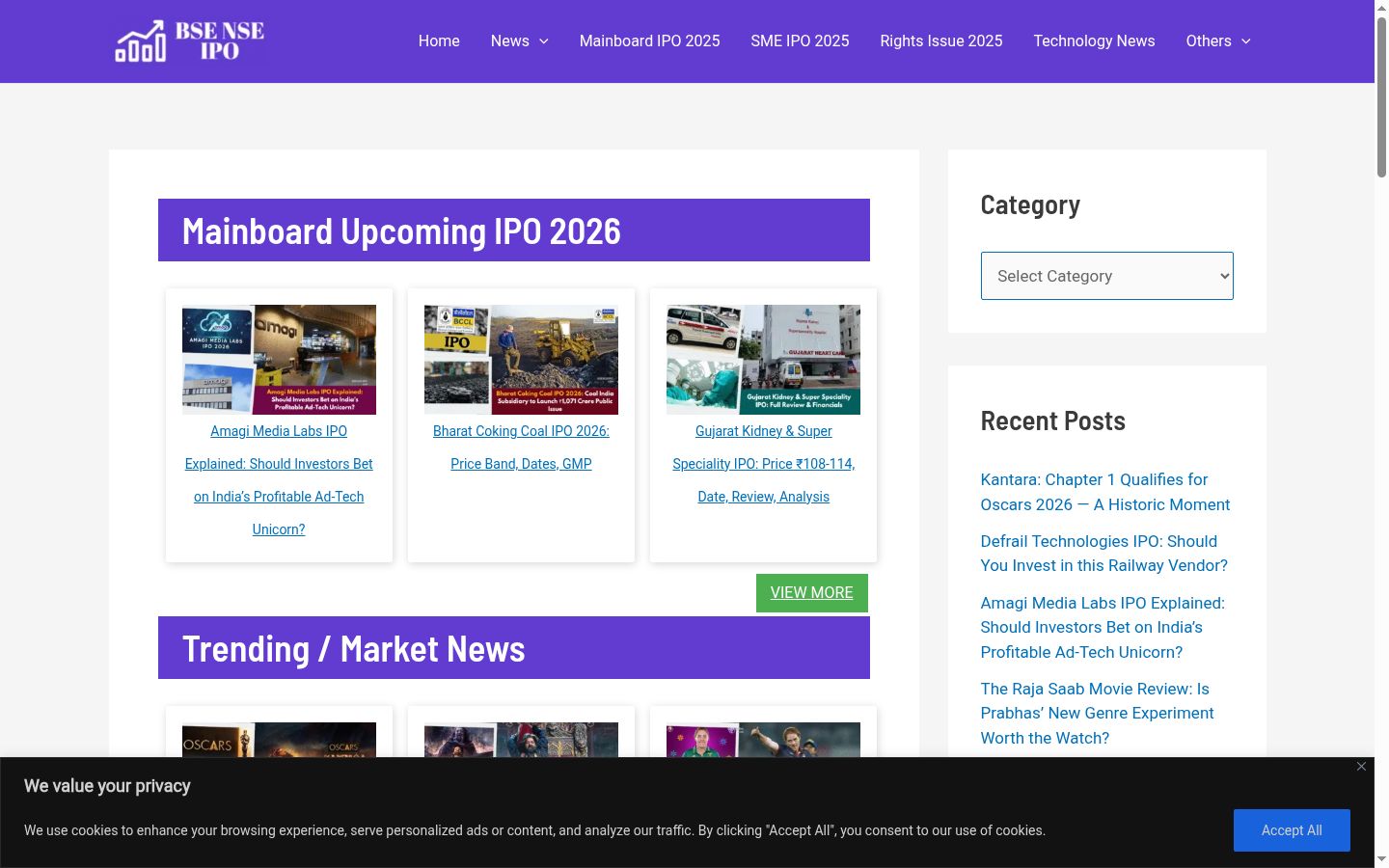
Task: Expand the News submenu chevron
Action: (544, 41)
